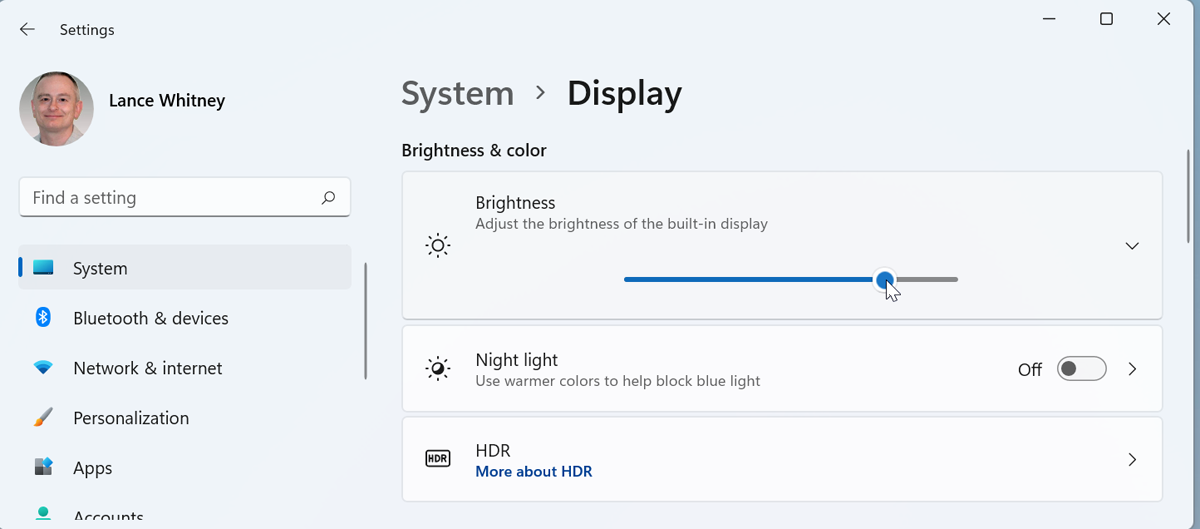Click the Apps icon in sidebar
This screenshot has width=1200, height=529.
[x=43, y=467]
